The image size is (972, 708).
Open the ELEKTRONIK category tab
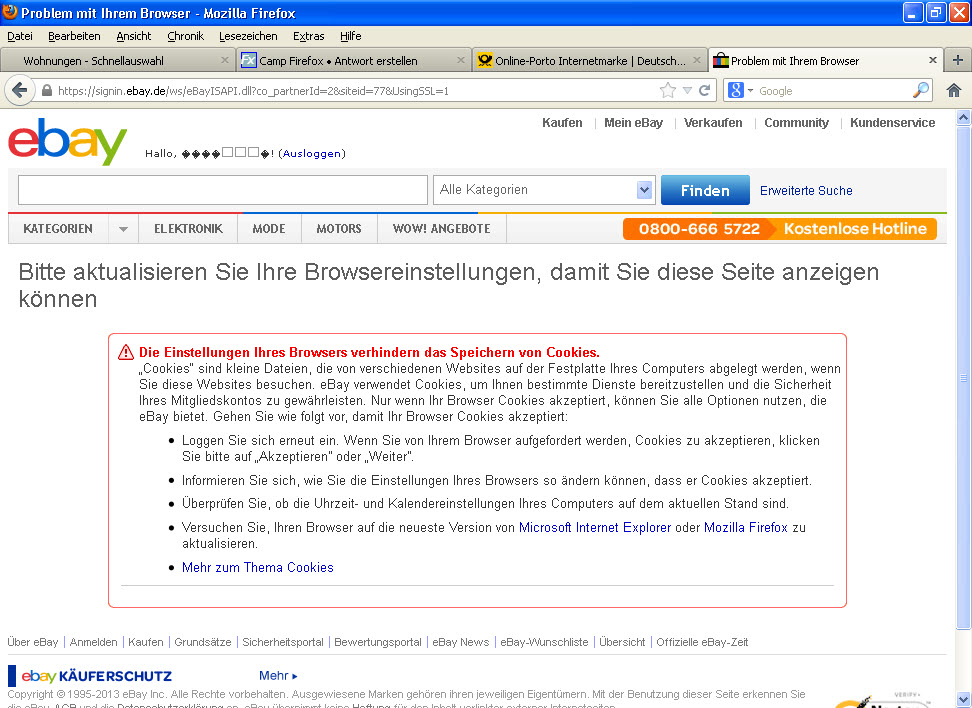pos(188,229)
